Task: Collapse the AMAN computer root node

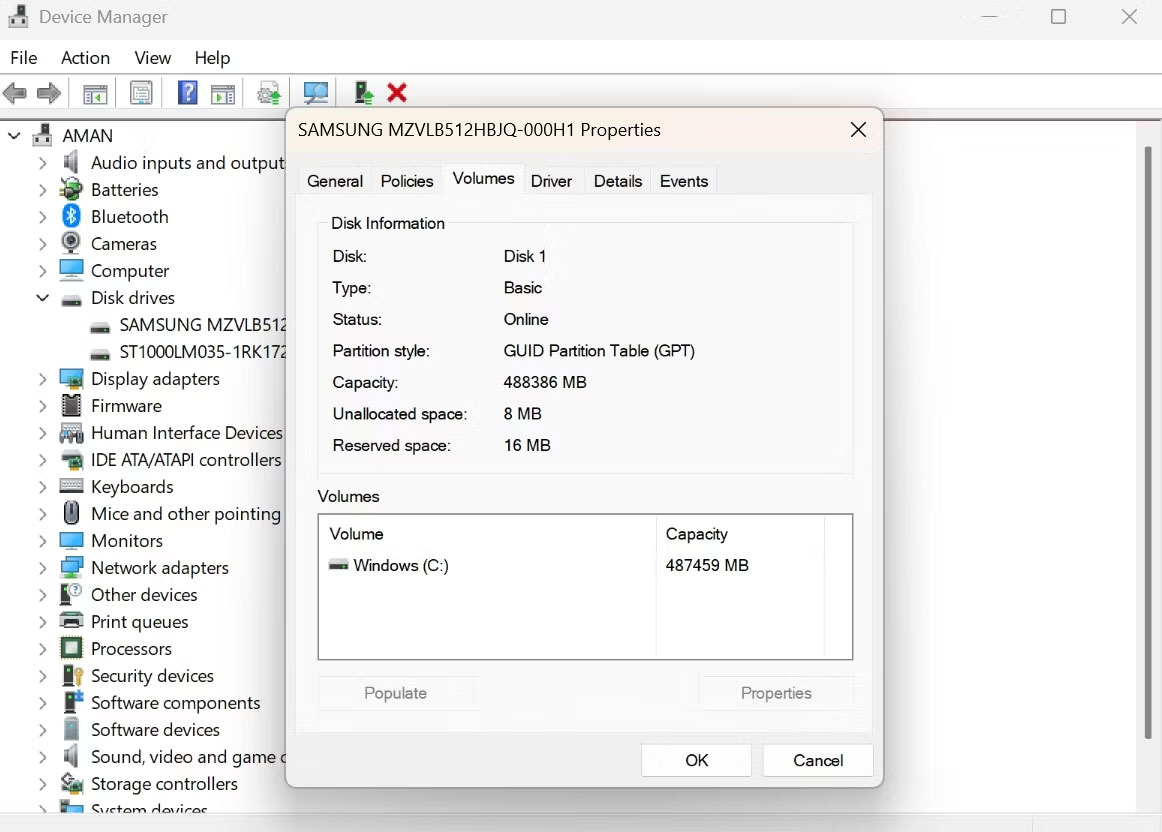Action: tap(14, 136)
